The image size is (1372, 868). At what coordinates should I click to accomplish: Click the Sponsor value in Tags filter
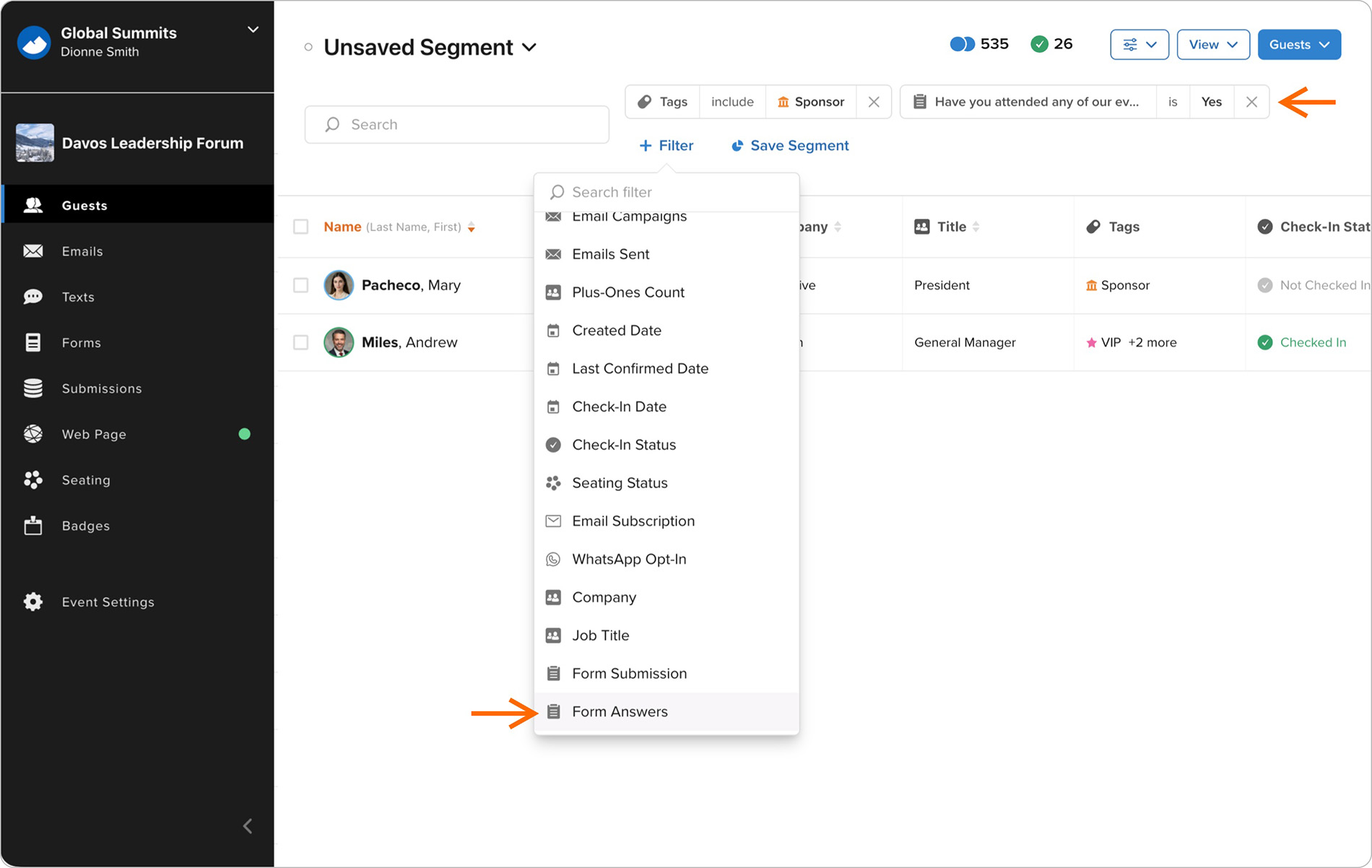pyautogui.click(x=811, y=102)
